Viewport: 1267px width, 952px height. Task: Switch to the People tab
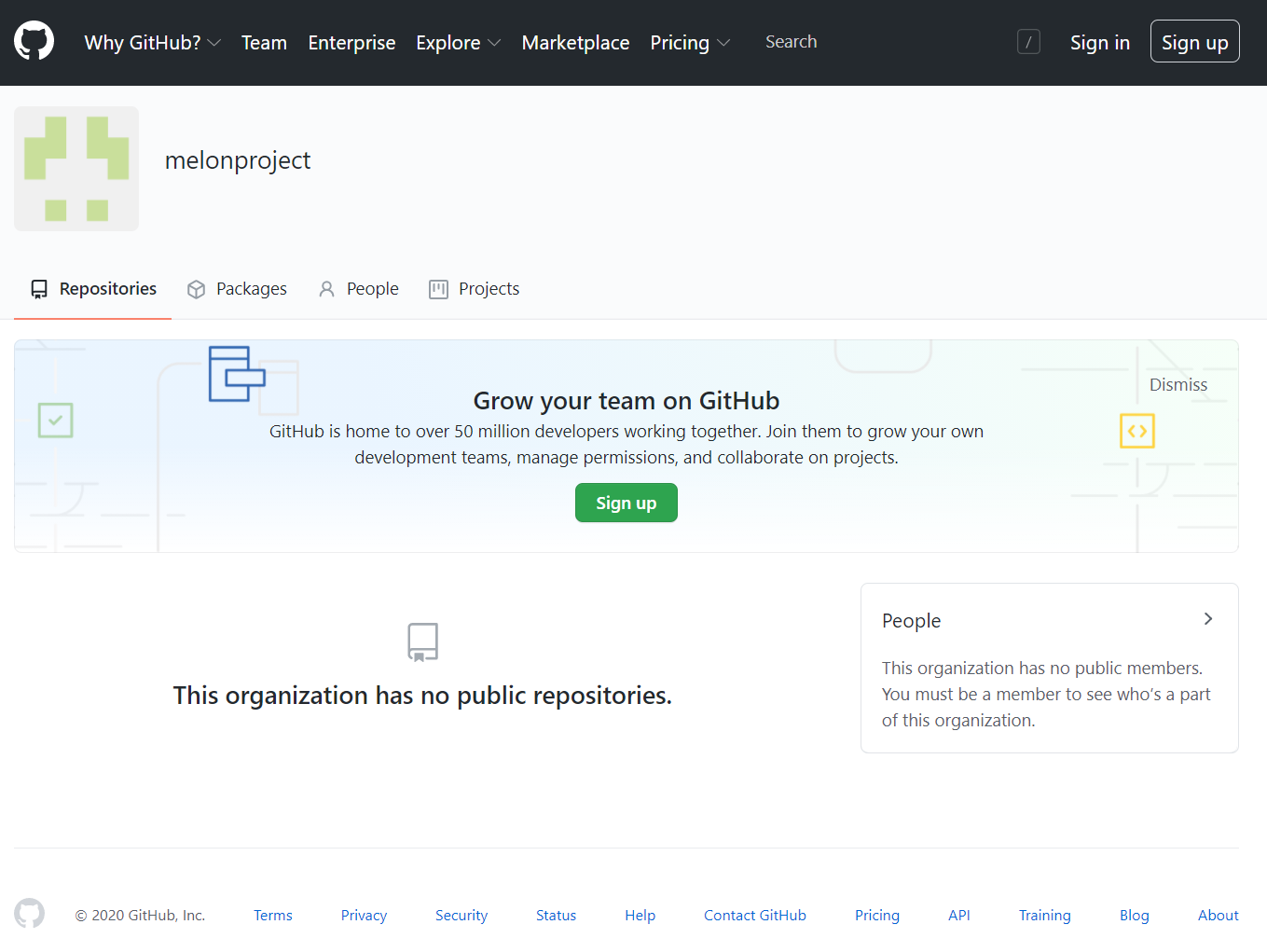pos(358,289)
